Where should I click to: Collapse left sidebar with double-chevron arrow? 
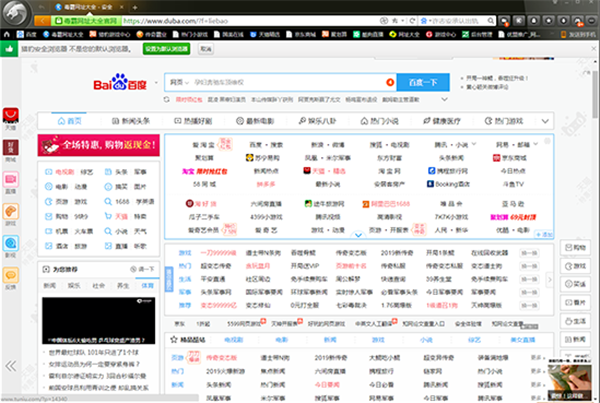point(11,365)
